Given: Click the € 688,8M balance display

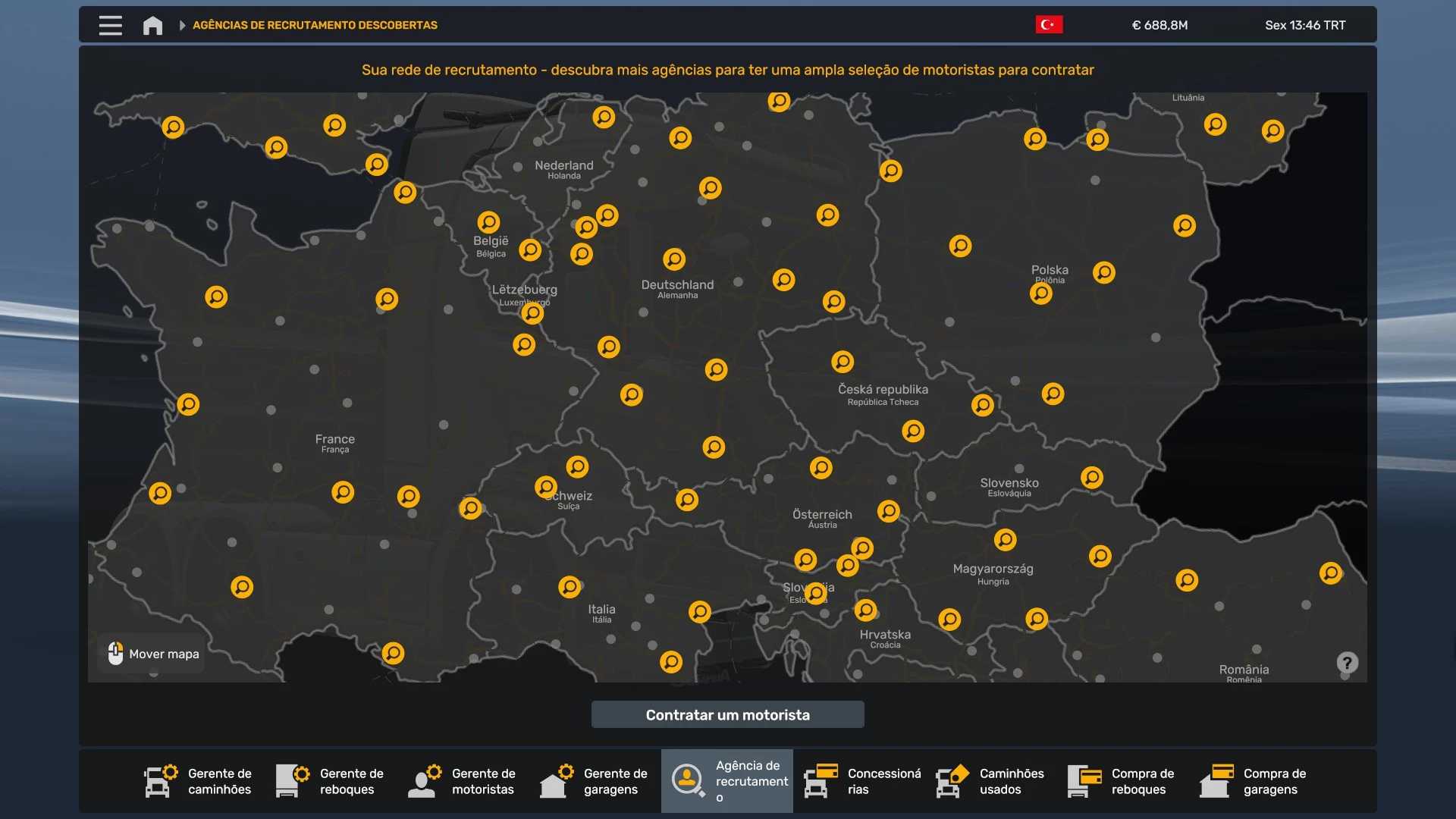Looking at the screenshot, I should pyautogui.click(x=1159, y=25).
